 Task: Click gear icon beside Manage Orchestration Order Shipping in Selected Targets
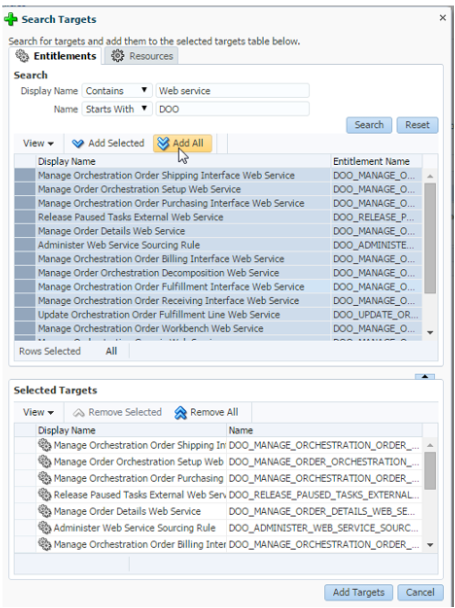click(x=45, y=445)
